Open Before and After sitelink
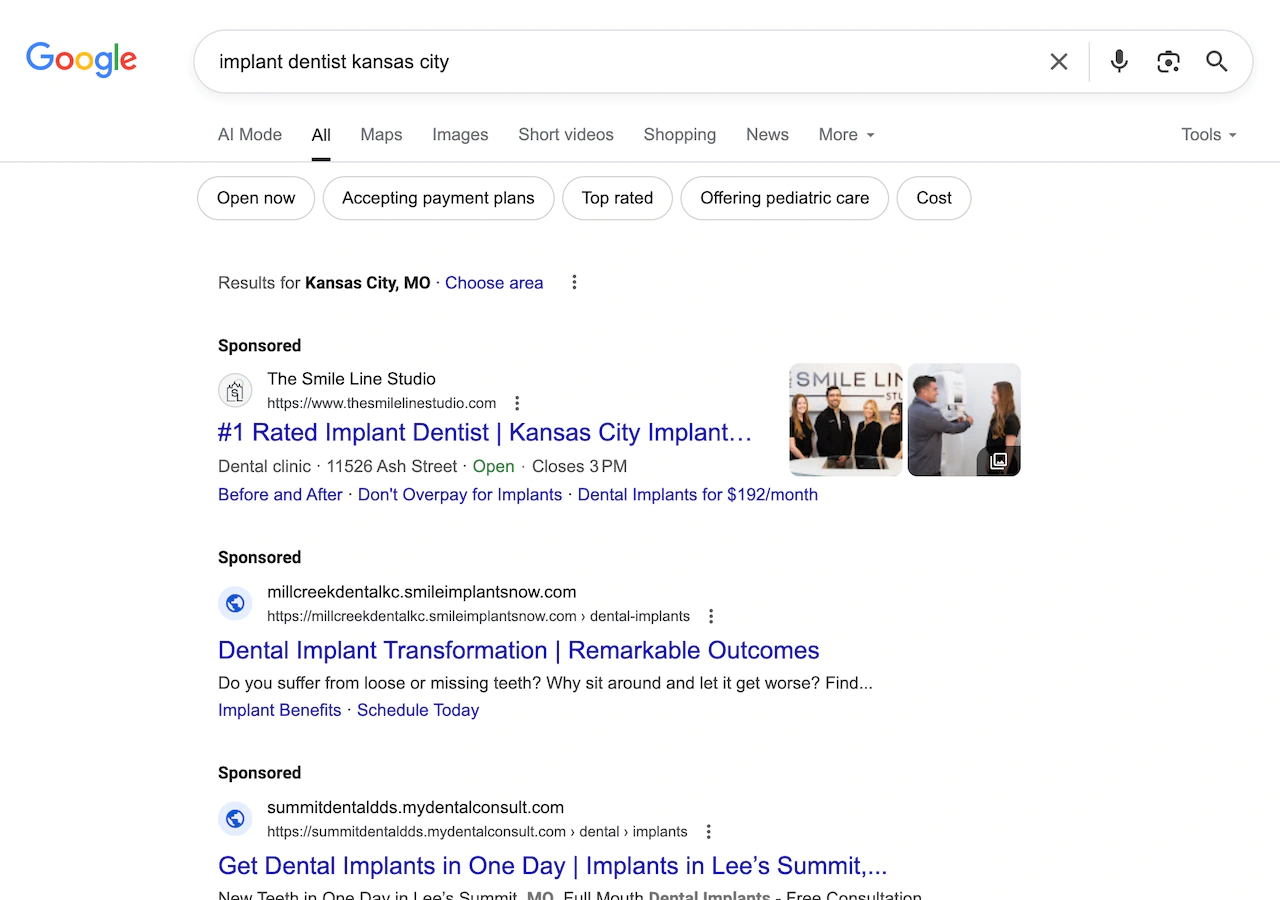This screenshot has height=900, width=1280. 280,495
